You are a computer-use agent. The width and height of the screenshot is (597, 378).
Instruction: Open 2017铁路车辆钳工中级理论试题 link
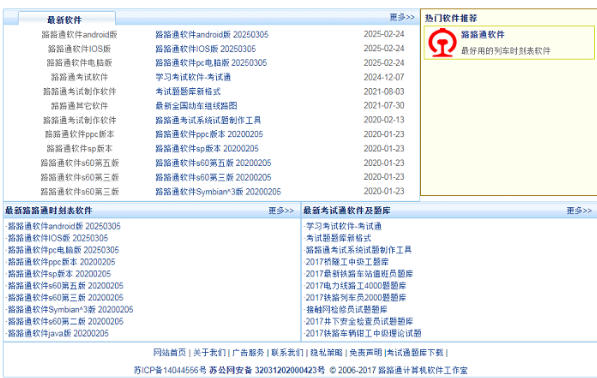point(363,333)
